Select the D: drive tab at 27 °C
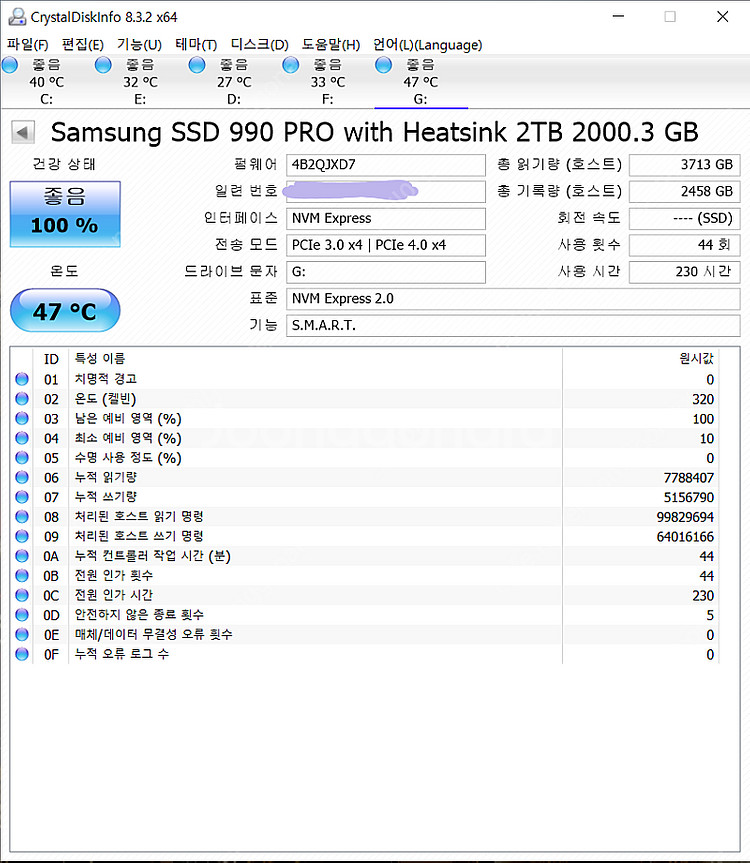The height and width of the screenshot is (863, 750). [x=234, y=82]
